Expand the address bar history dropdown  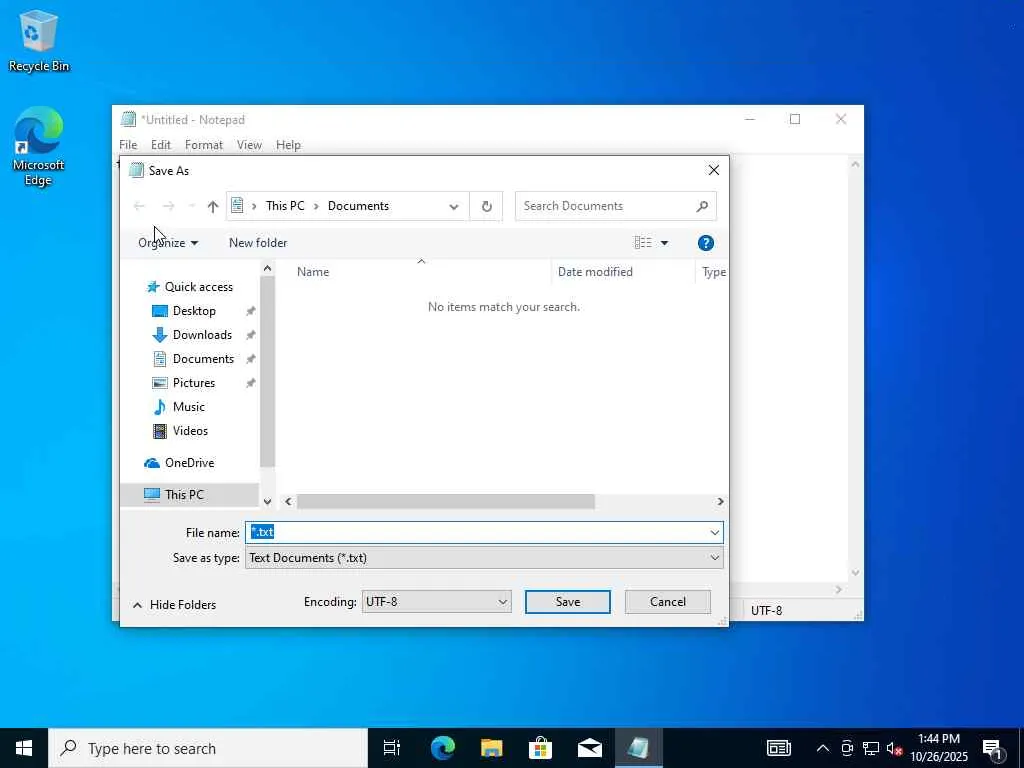(x=453, y=206)
